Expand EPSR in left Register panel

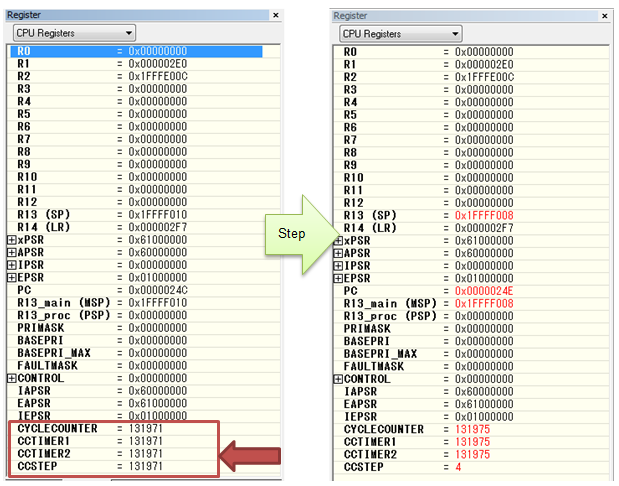tap(12, 278)
